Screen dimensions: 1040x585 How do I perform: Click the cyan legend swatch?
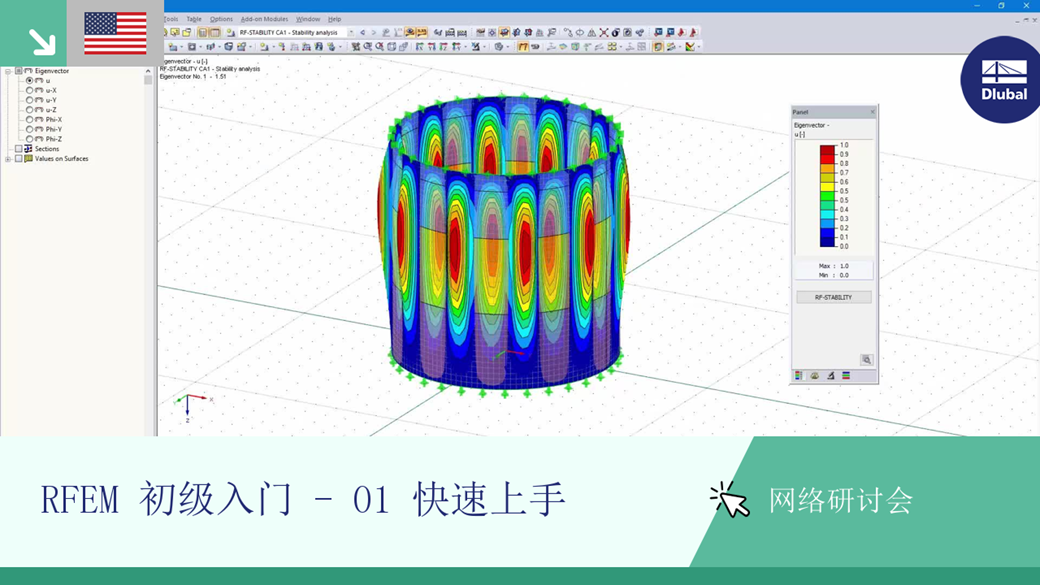click(x=828, y=214)
